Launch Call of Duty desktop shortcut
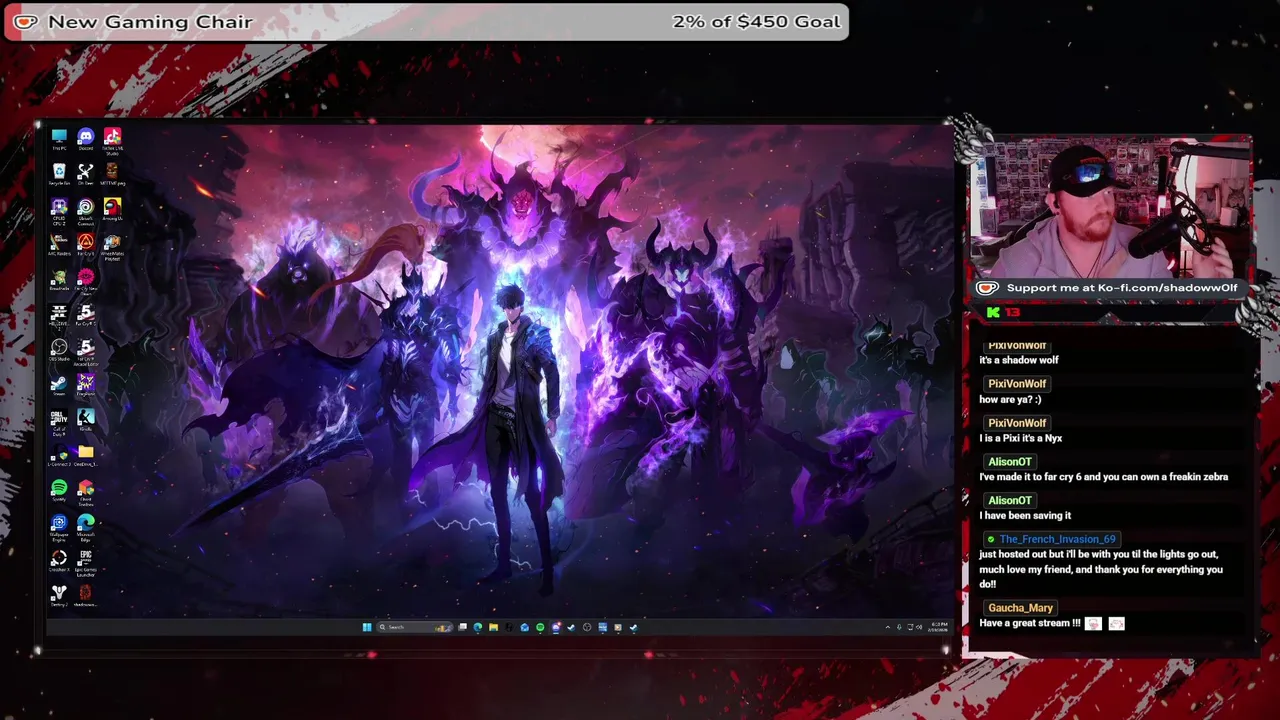 pos(59,424)
